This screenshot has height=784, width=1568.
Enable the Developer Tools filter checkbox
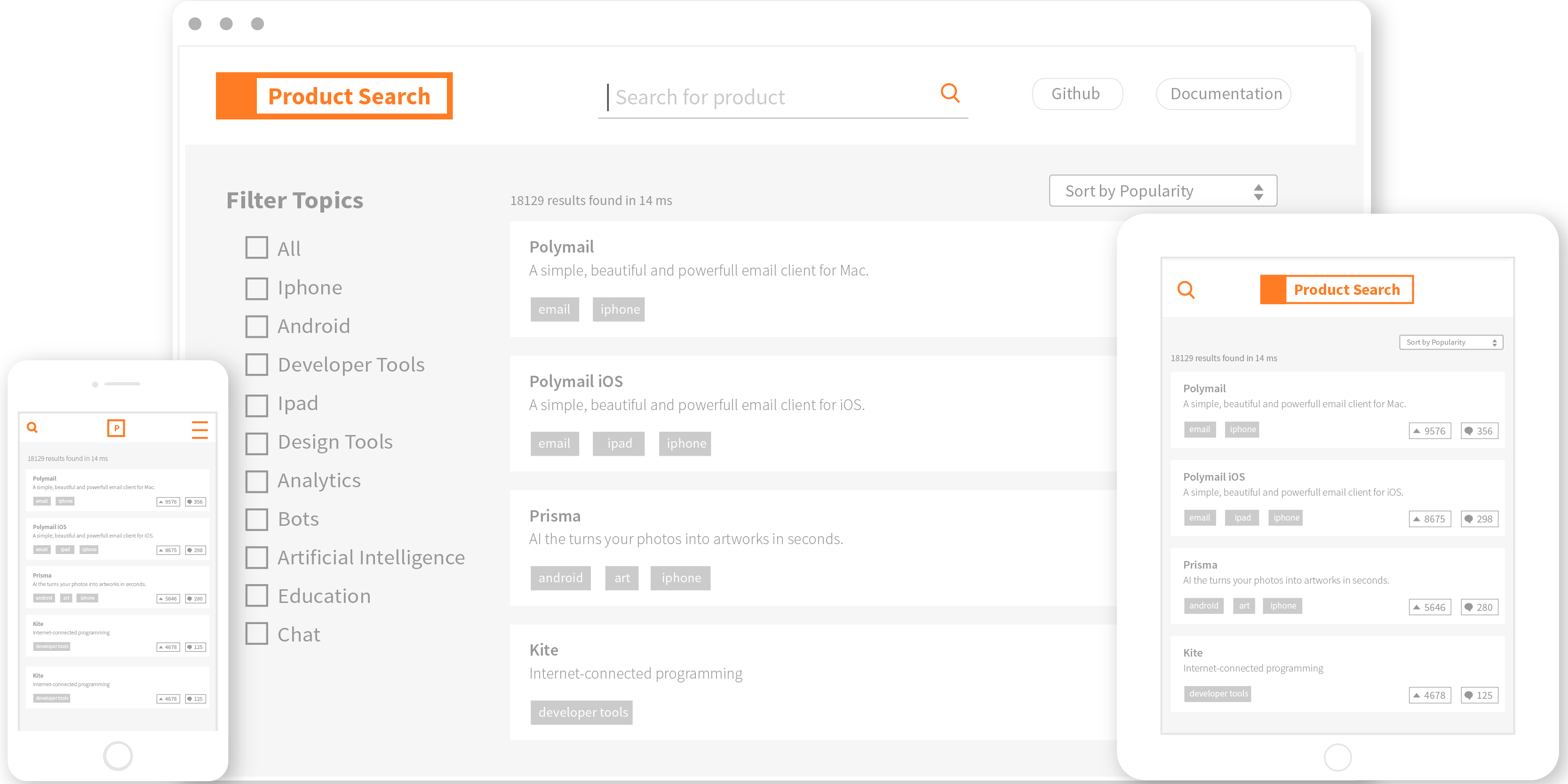pyautogui.click(x=256, y=364)
